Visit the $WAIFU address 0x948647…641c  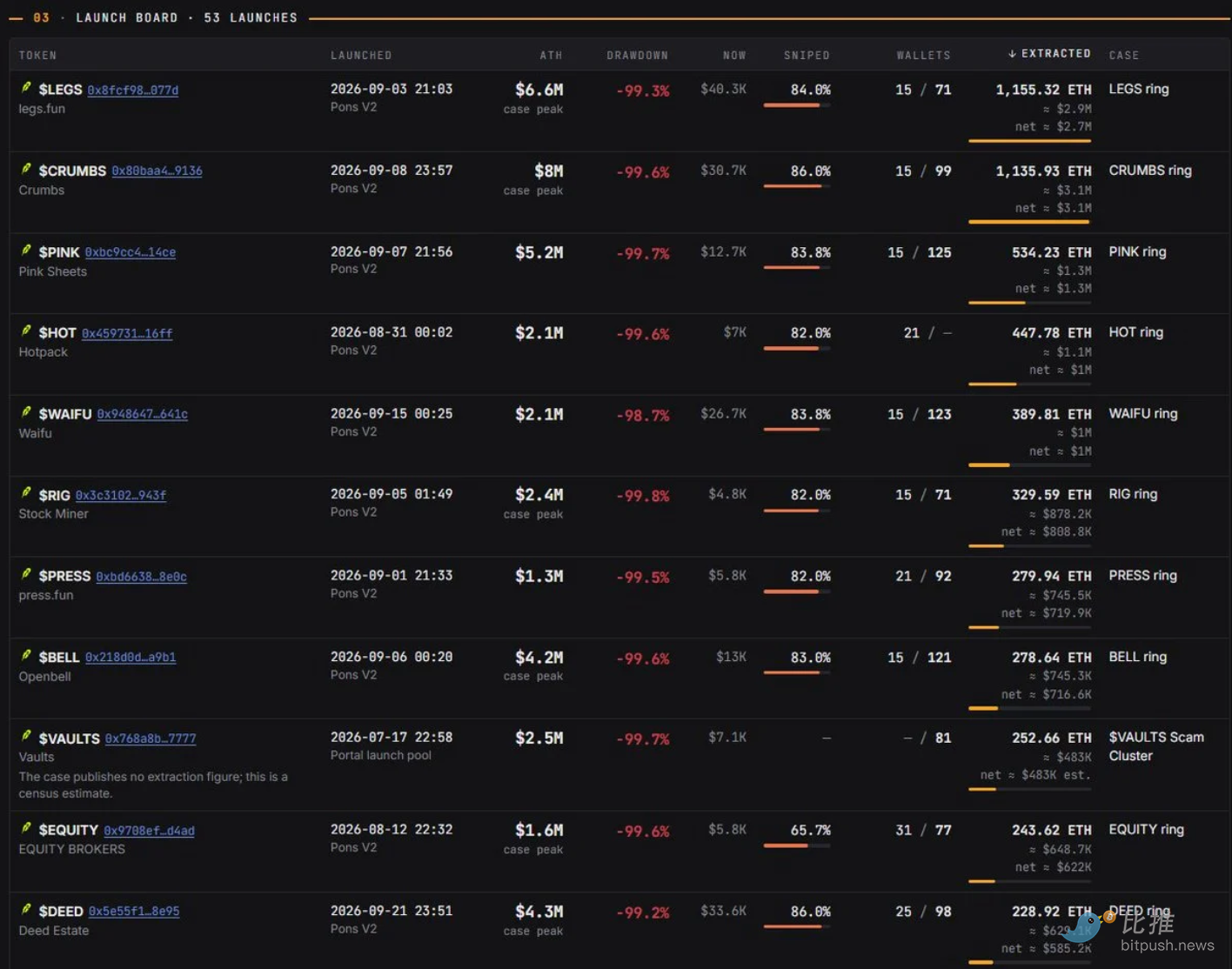(143, 414)
